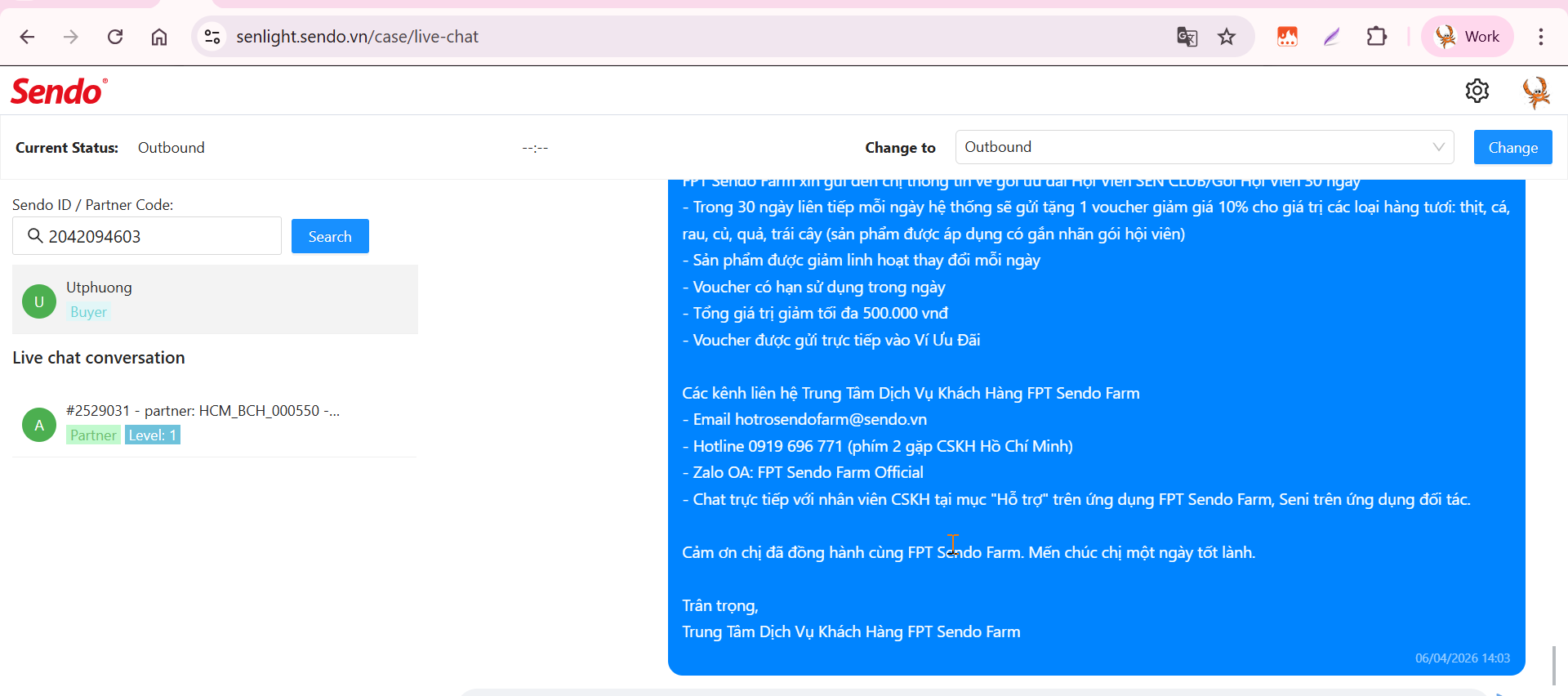Image resolution: width=1568 pixels, height=696 pixels.
Task: Click the Buyer tag
Action: point(88,312)
